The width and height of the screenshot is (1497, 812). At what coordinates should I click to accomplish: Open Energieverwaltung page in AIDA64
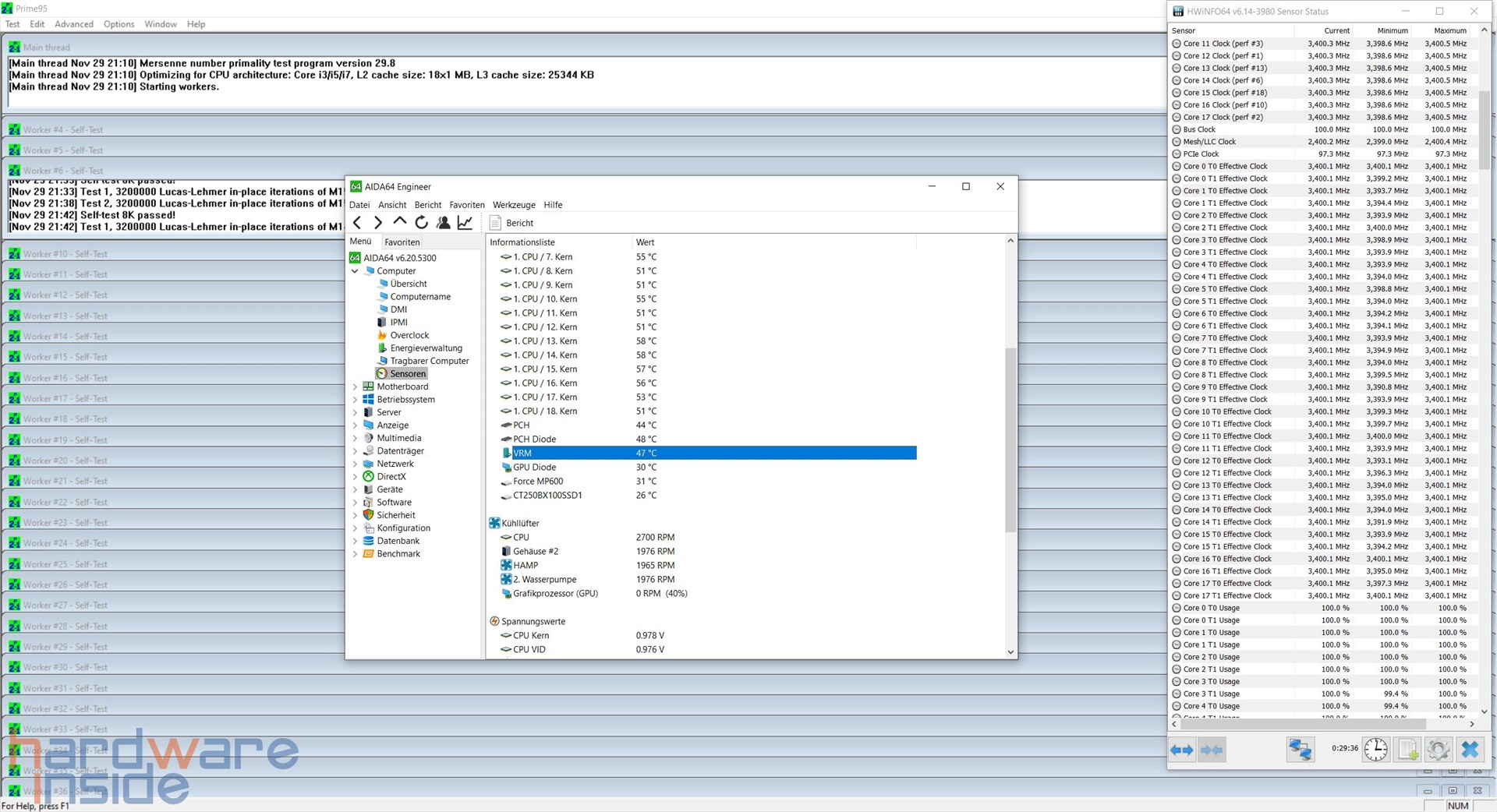click(426, 348)
